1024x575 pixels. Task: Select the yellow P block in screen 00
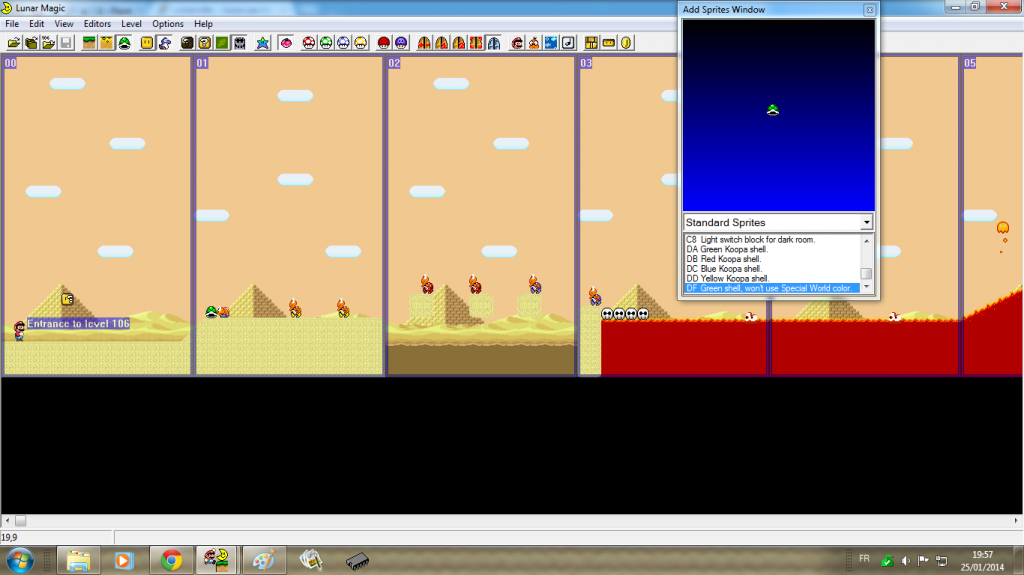67,299
